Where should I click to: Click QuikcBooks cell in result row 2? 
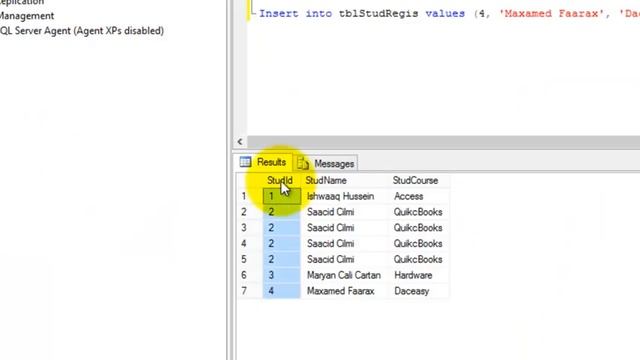tap(419, 212)
